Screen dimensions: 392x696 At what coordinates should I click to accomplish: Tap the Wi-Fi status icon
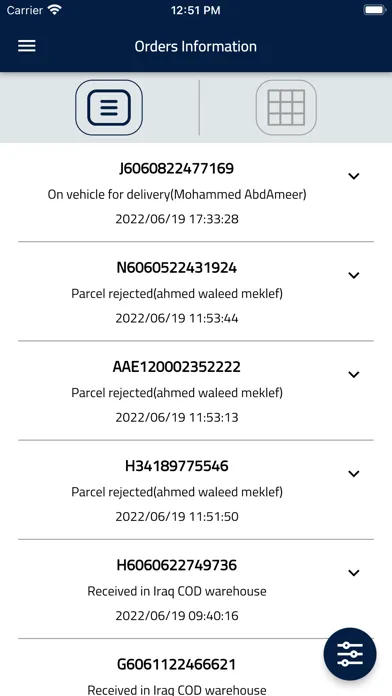pyautogui.click(x=55, y=10)
